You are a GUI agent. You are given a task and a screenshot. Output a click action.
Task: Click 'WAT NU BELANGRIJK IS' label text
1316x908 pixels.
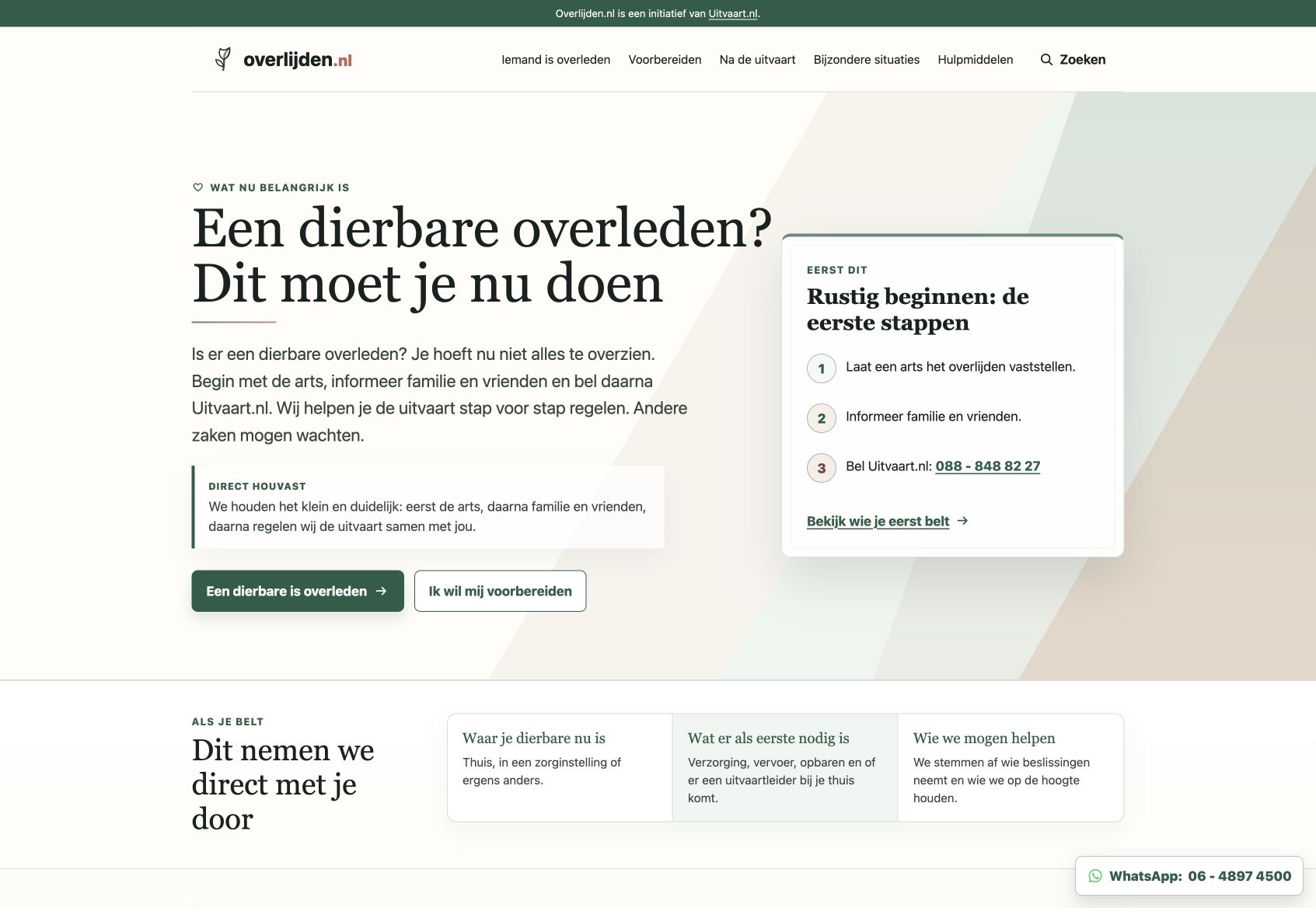pyautogui.click(x=280, y=188)
